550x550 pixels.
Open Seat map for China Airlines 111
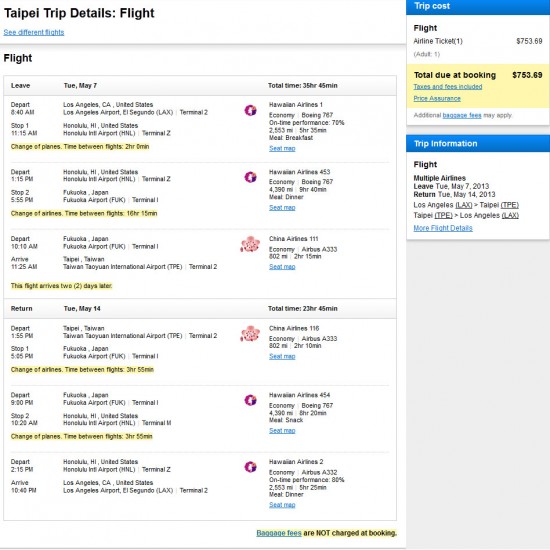click(282, 267)
